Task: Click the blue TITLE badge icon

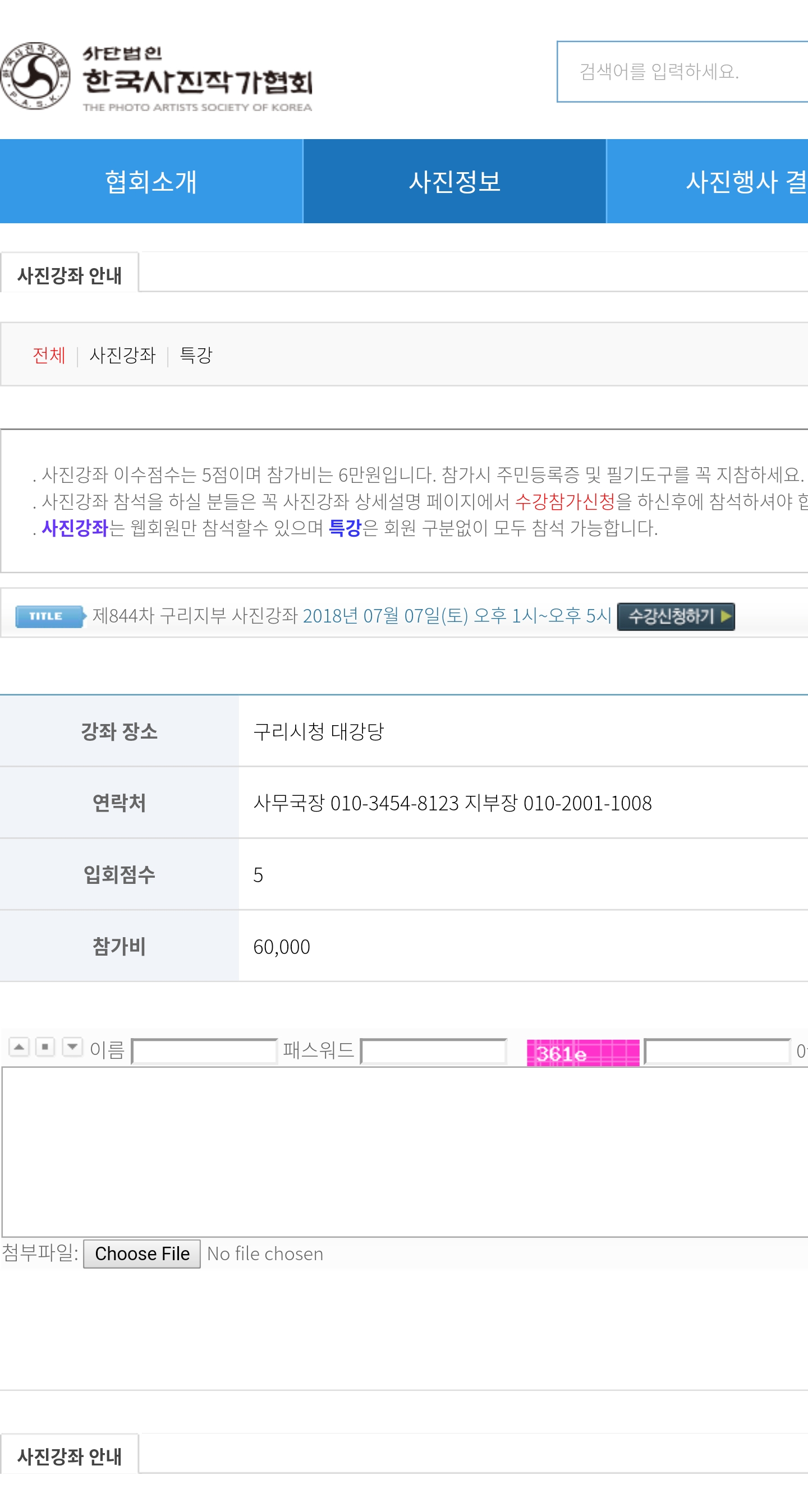Action: [49, 616]
